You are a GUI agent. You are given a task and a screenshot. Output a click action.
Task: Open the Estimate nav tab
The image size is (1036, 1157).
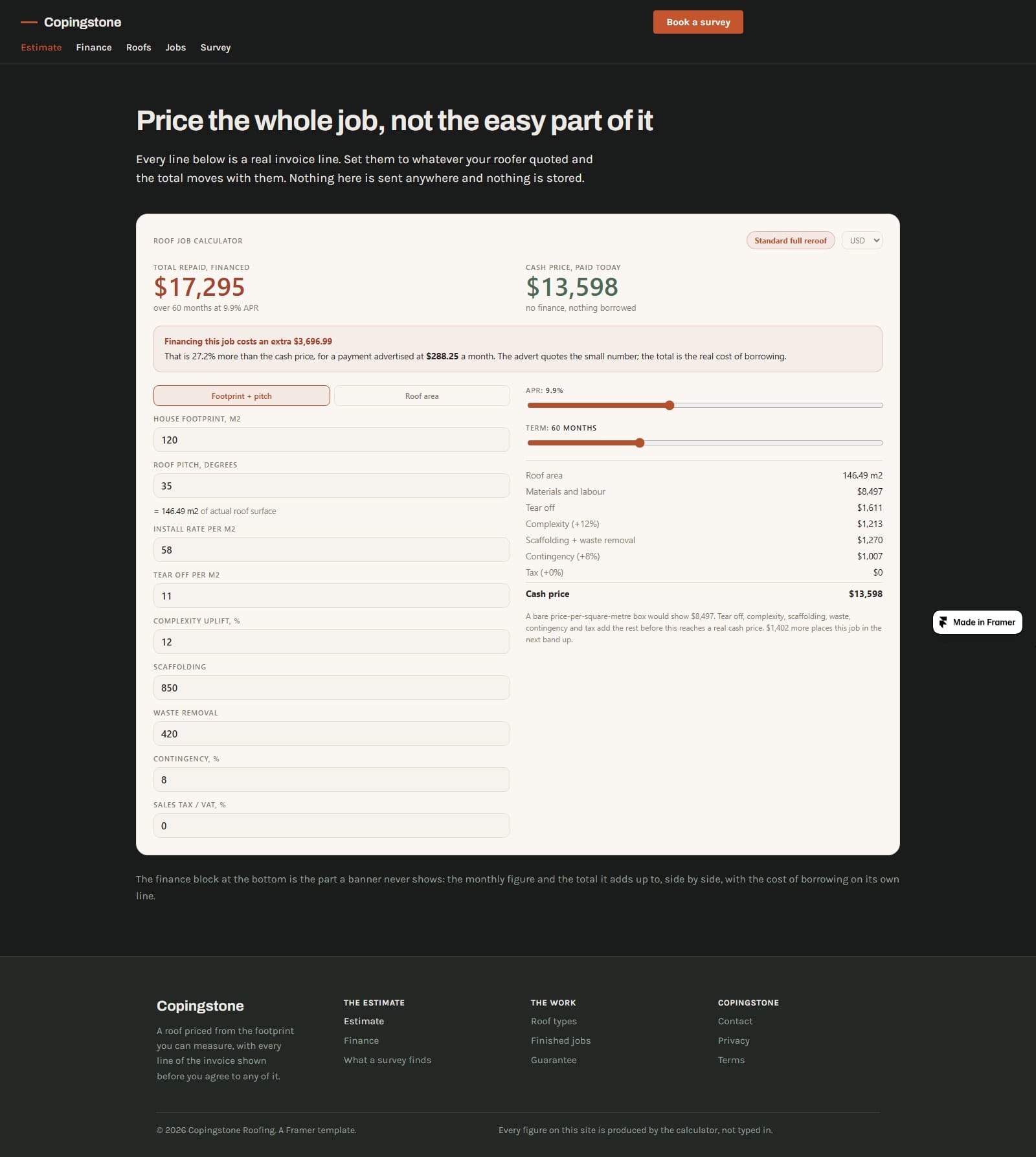pos(41,47)
